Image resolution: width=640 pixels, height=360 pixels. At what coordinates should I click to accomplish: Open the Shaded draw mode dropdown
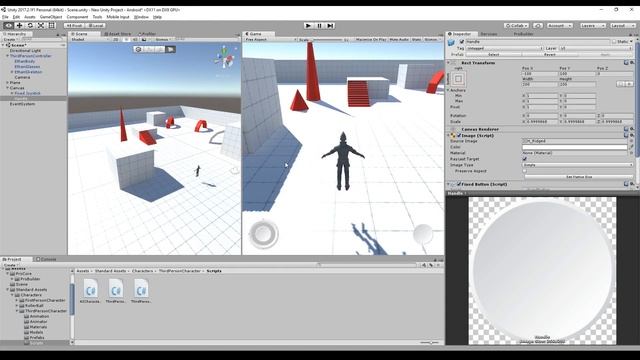tap(89, 40)
